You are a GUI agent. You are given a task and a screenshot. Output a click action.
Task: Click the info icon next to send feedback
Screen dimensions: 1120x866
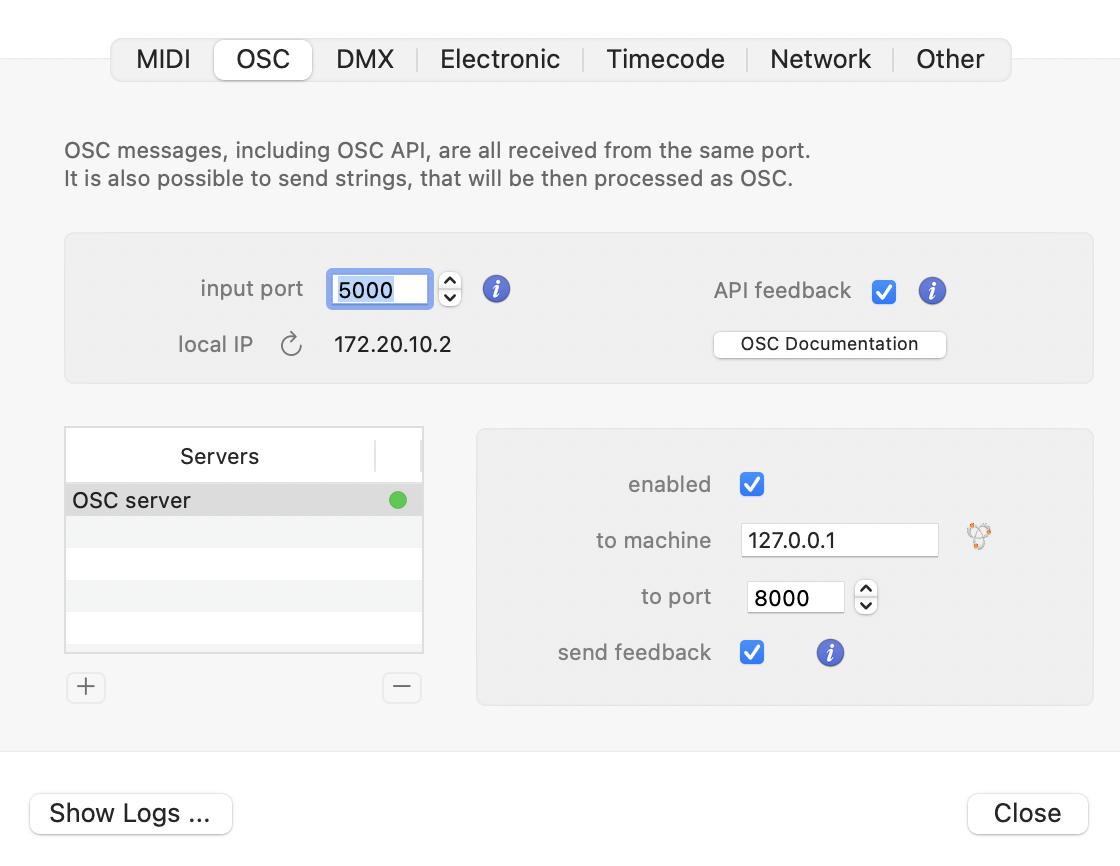tap(830, 653)
